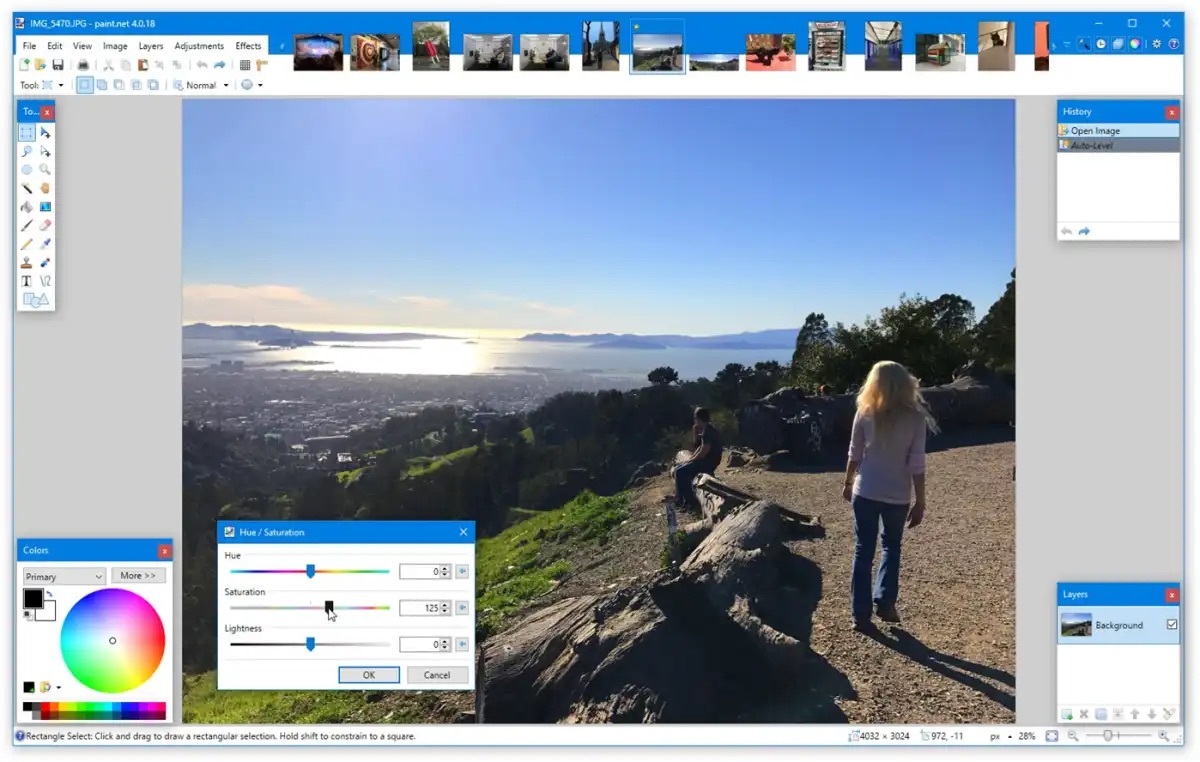Viewport: 1200px width, 762px height.
Task: Select the Pan hand tool
Action: click(x=45, y=188)
